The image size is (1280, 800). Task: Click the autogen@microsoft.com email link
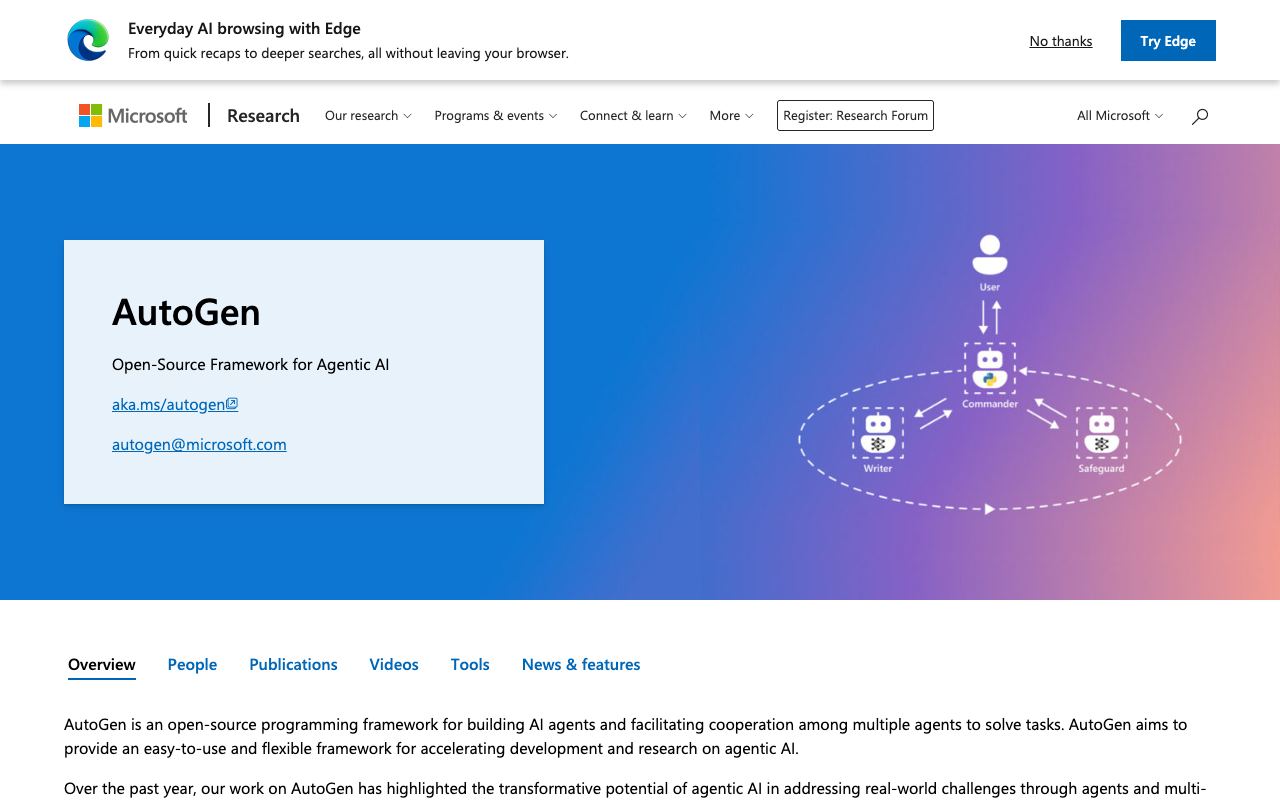pyautogui.click(x=199, y=444)
